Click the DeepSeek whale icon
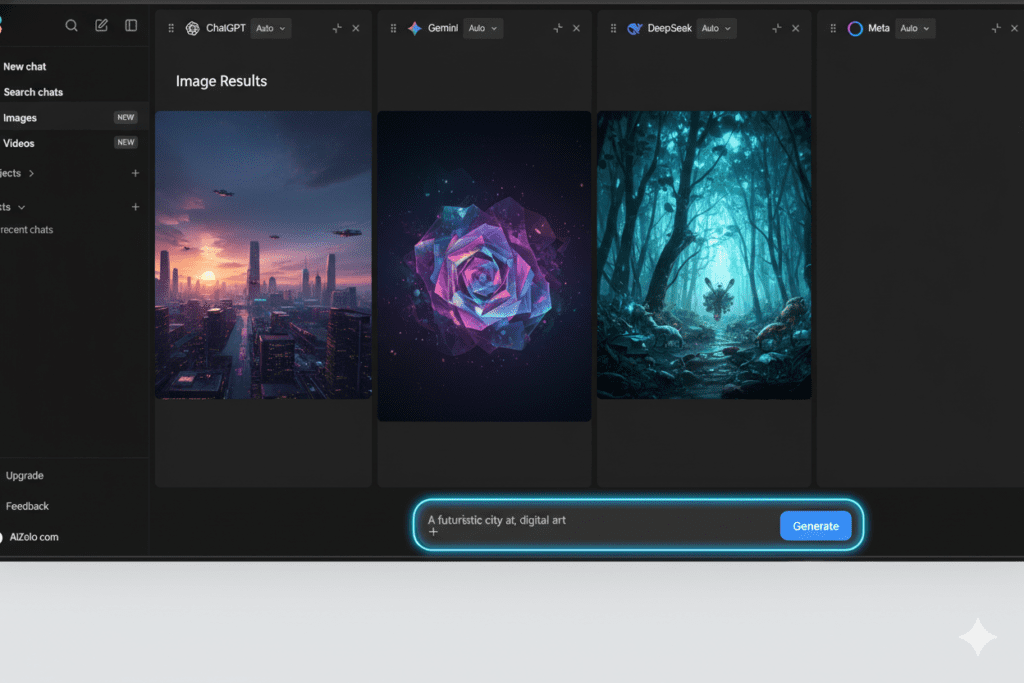1024x683 pixels. [x=634, y=28]
